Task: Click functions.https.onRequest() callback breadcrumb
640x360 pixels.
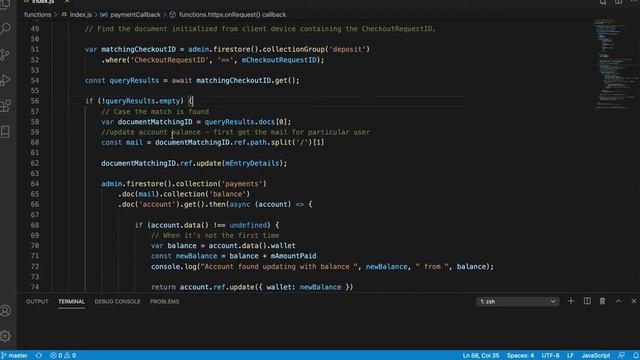Action: (x=228, y=15)
